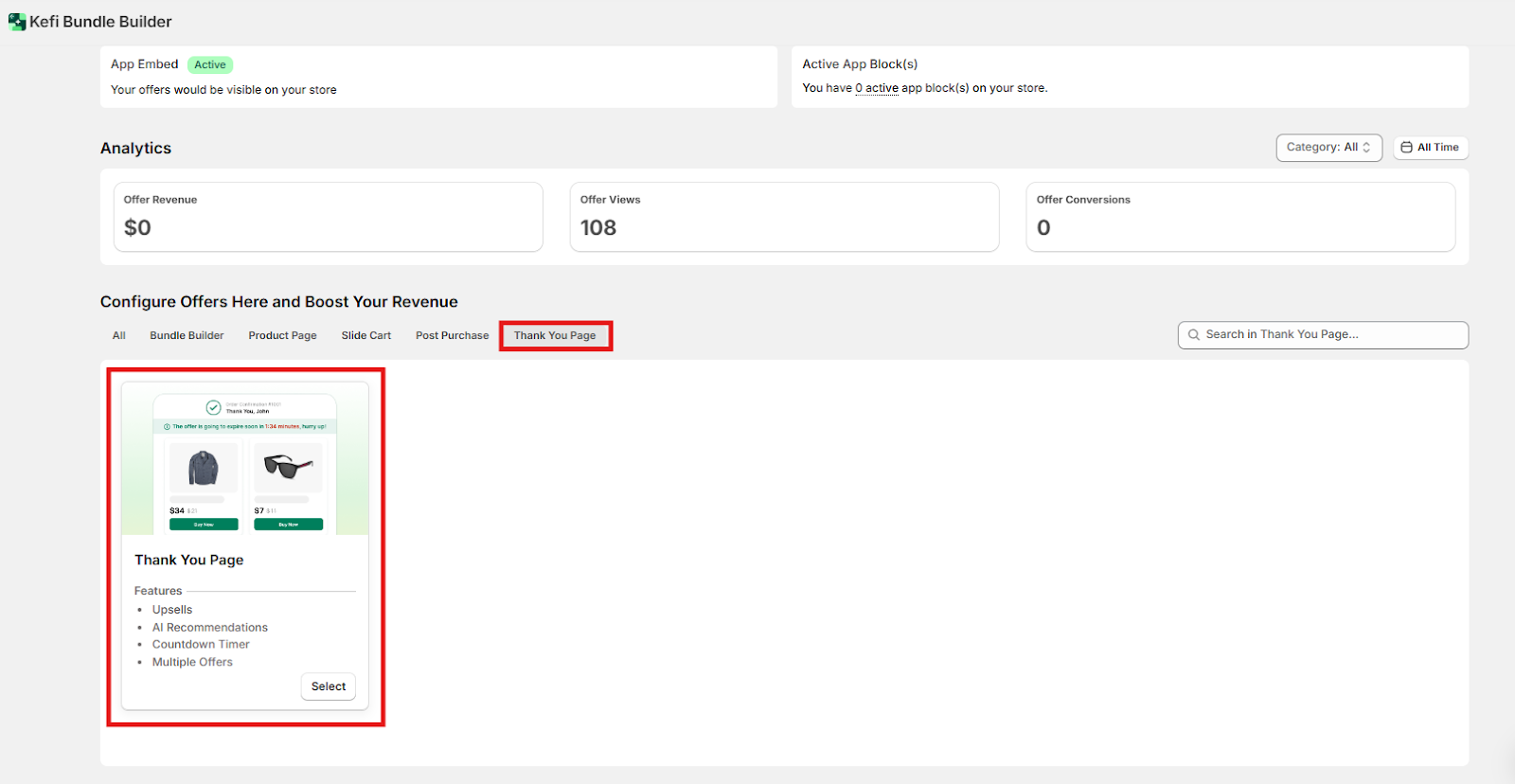This screenshot has width=1515, height=784.
Task: Switch to the Post Purchase tab
Action: pos(452,336)
